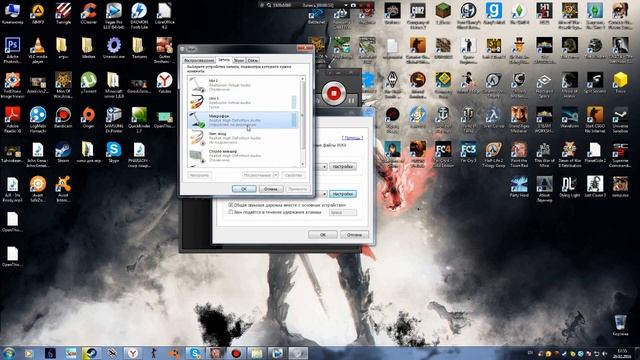Select the Computer desktop icon
Viewport: 640px width, 360px height.
[12, 14]
